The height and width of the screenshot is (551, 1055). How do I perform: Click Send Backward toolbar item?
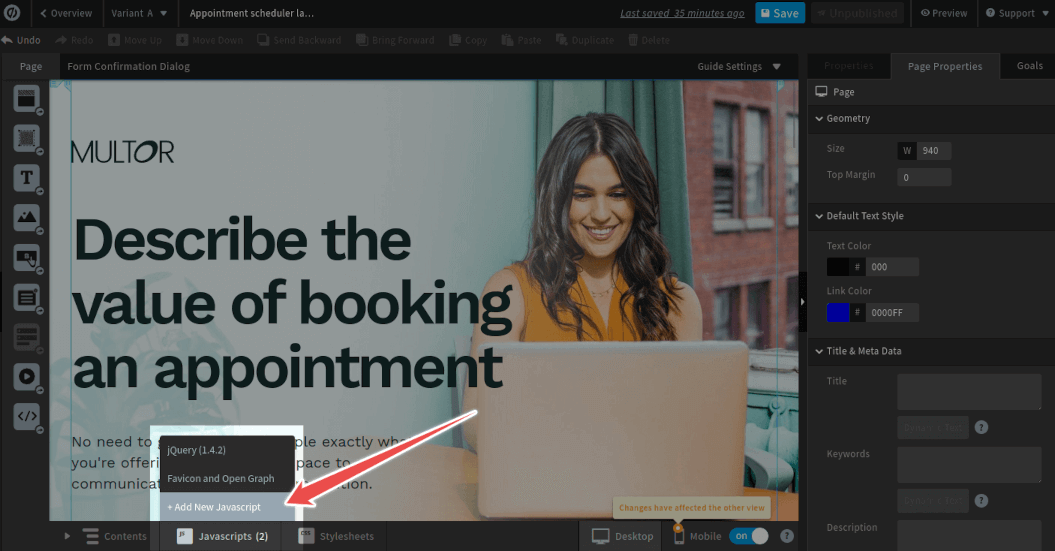pos(299,40)
